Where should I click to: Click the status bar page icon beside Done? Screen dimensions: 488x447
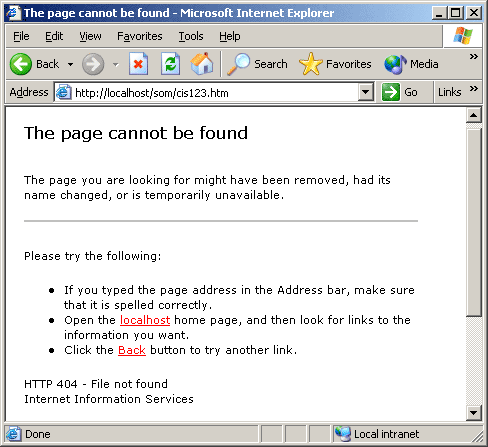(14, 434)
